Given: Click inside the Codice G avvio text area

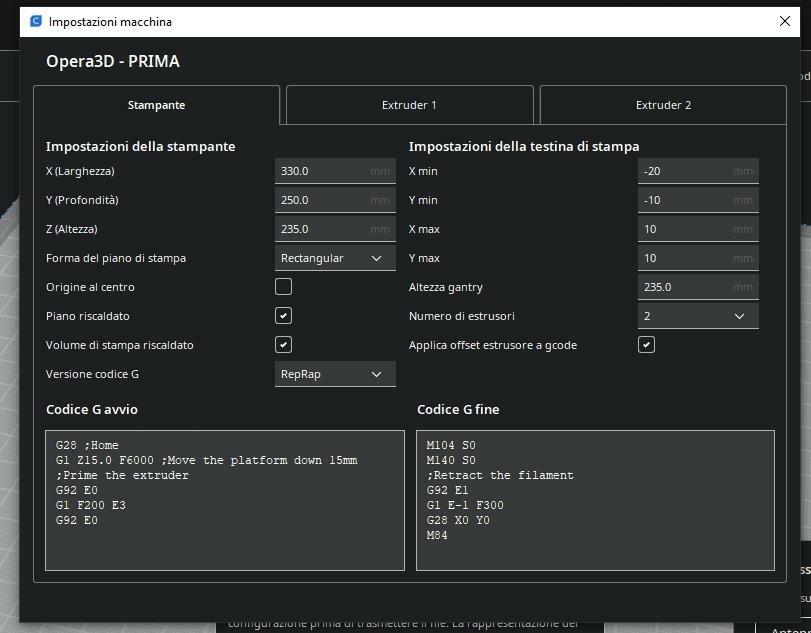Looking at the screenshot, I should pyautogui.click(x=225, y=500).
